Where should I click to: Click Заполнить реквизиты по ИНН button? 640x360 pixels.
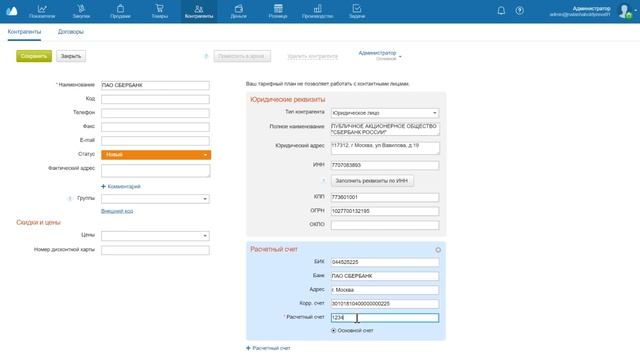[x=372, y=181]
